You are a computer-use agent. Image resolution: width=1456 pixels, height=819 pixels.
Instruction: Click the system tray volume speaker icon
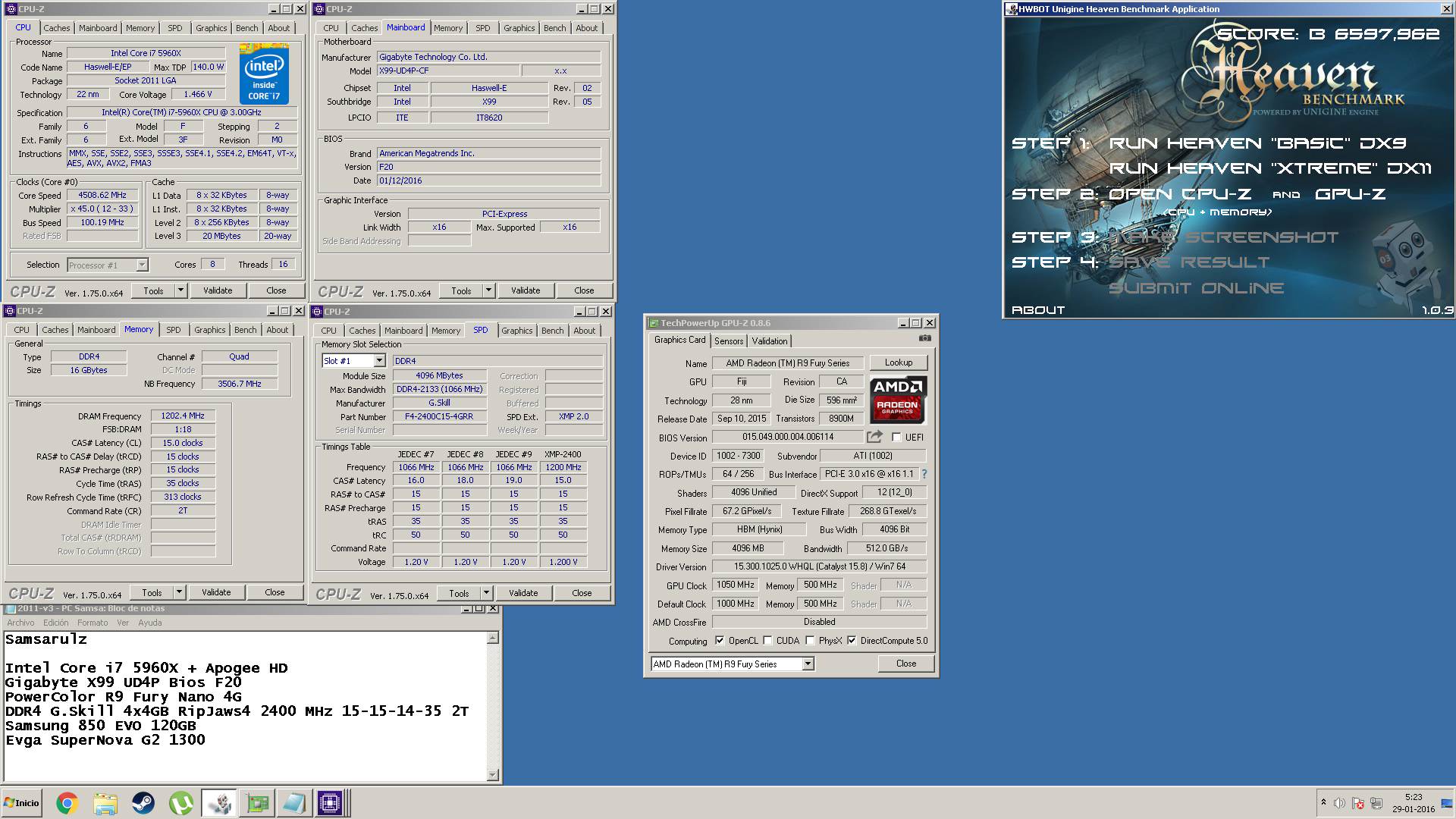coord(1340,803)
